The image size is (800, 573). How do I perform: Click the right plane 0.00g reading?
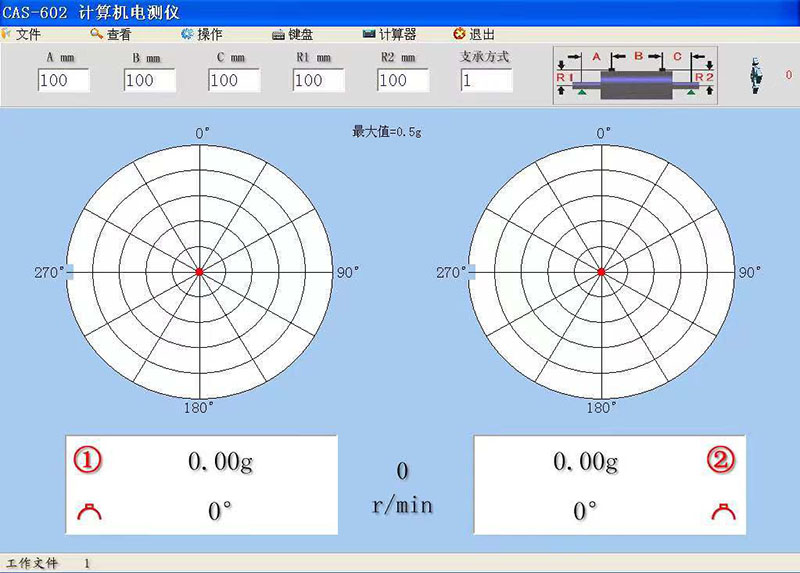tap(585, 461)
